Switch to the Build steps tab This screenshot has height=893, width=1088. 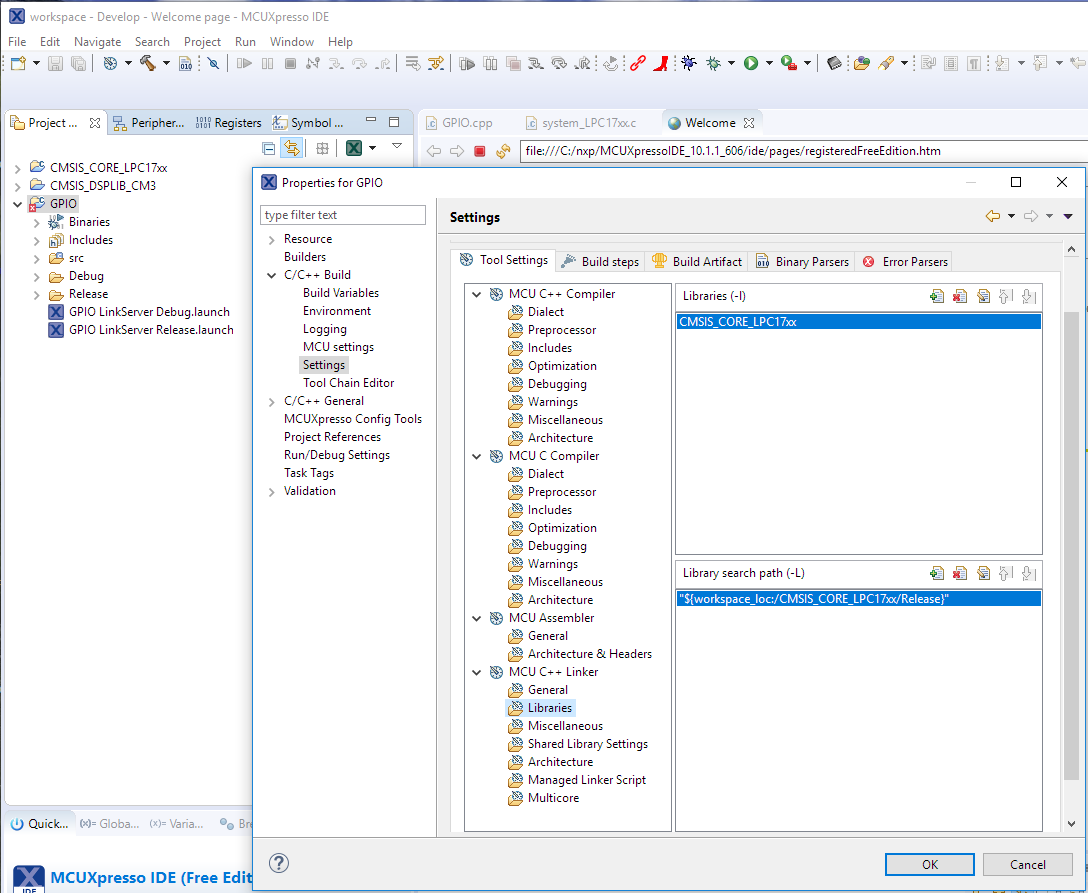click(x=600, y=262)
